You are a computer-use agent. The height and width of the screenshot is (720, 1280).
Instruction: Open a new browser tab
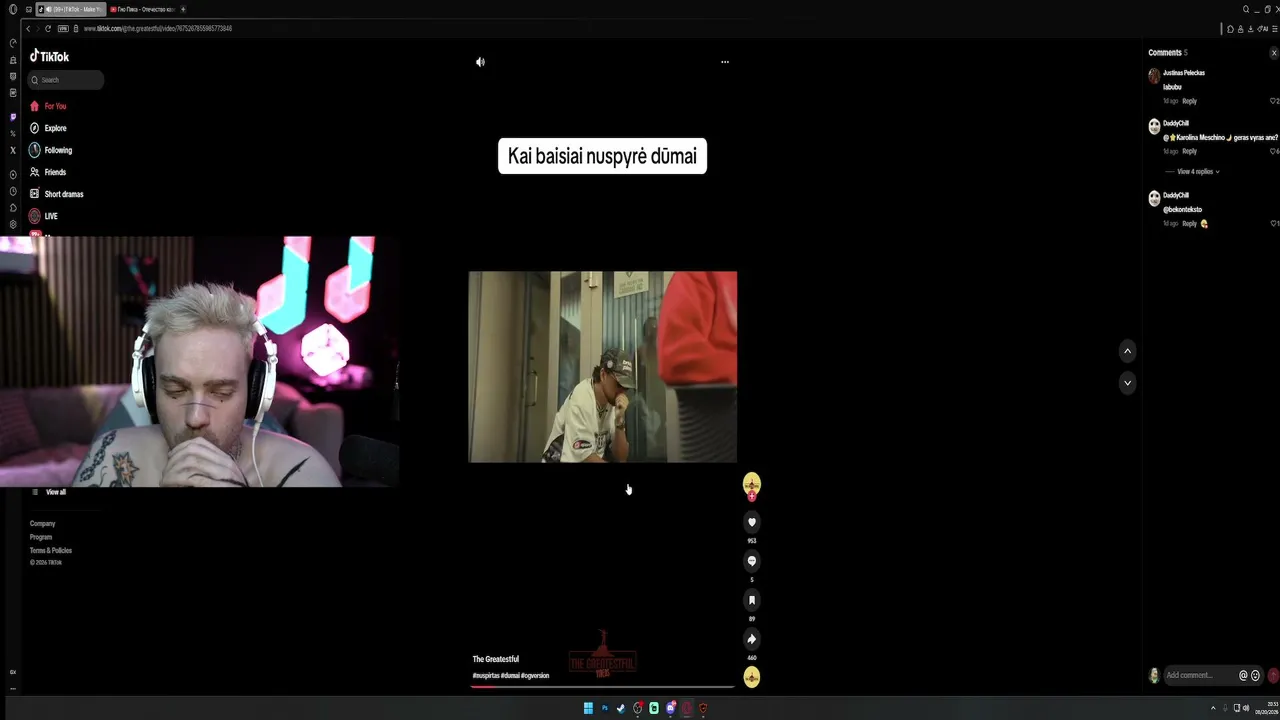183,9
